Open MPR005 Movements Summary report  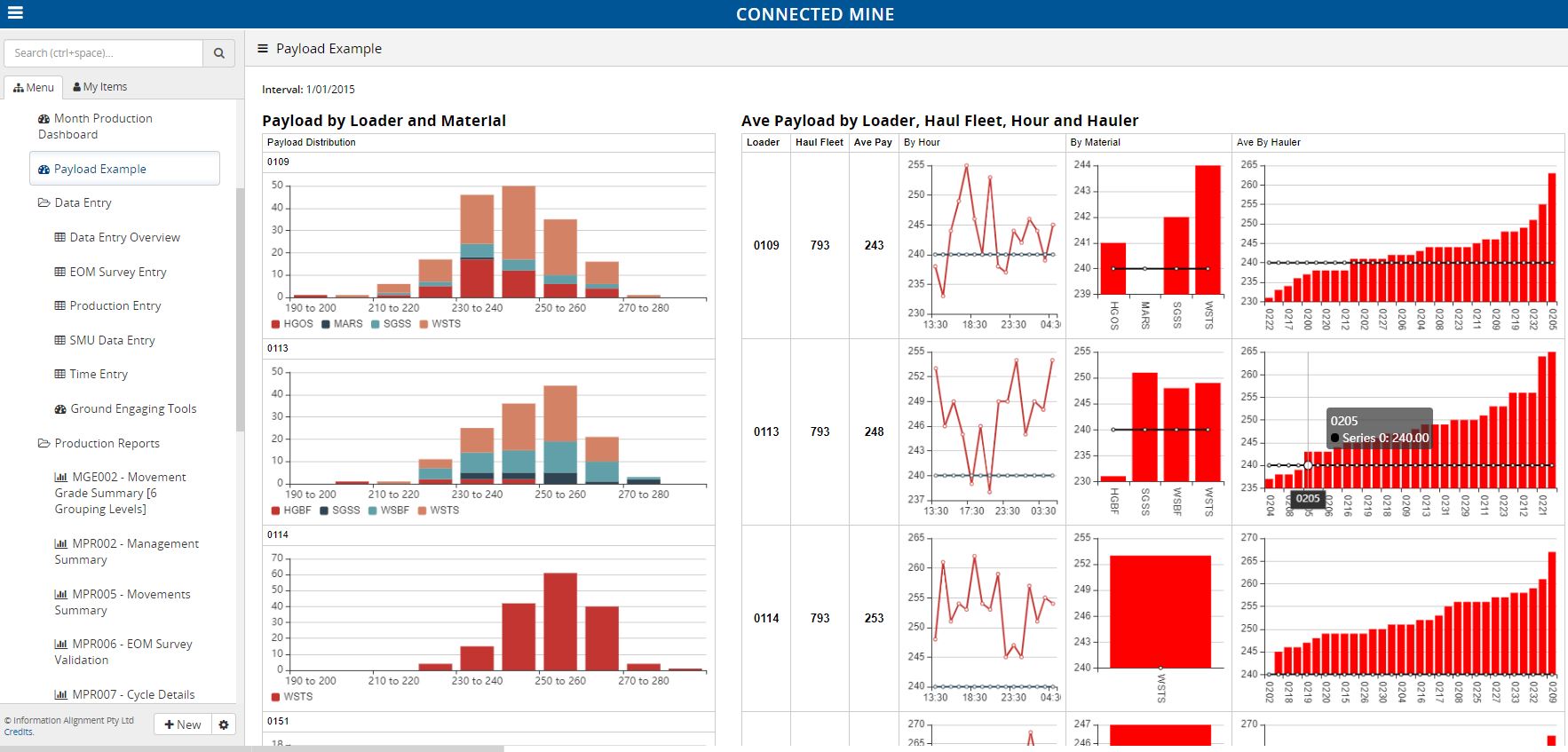122,602
